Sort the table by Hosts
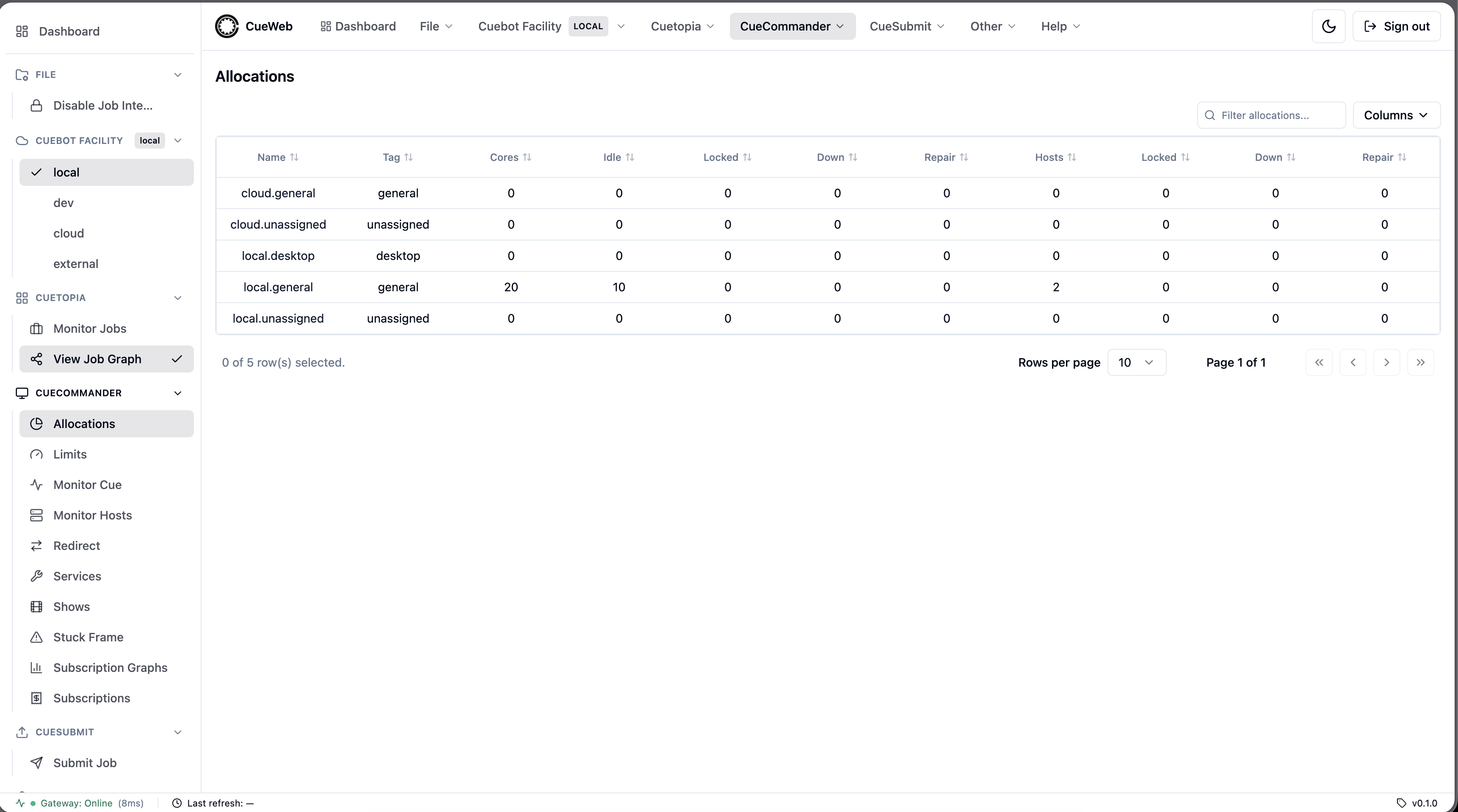1458x812 pixels. tap(1055, 157)
